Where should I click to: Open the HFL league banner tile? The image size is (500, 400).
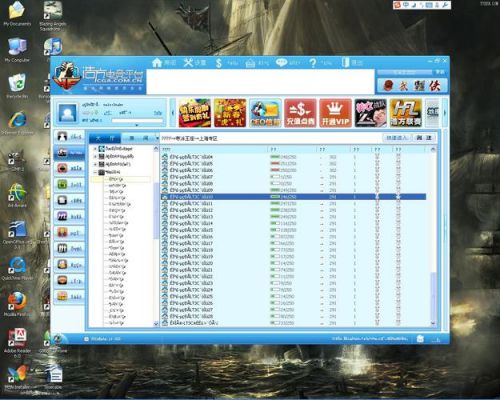[x=405, y=113]
